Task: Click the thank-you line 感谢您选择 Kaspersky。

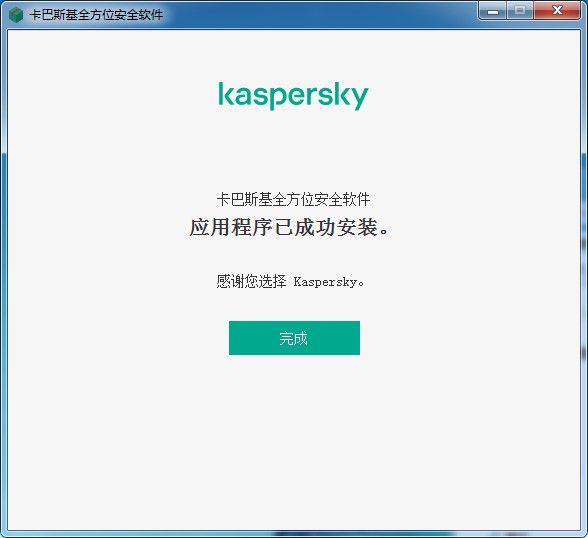Action: (290, 281)
